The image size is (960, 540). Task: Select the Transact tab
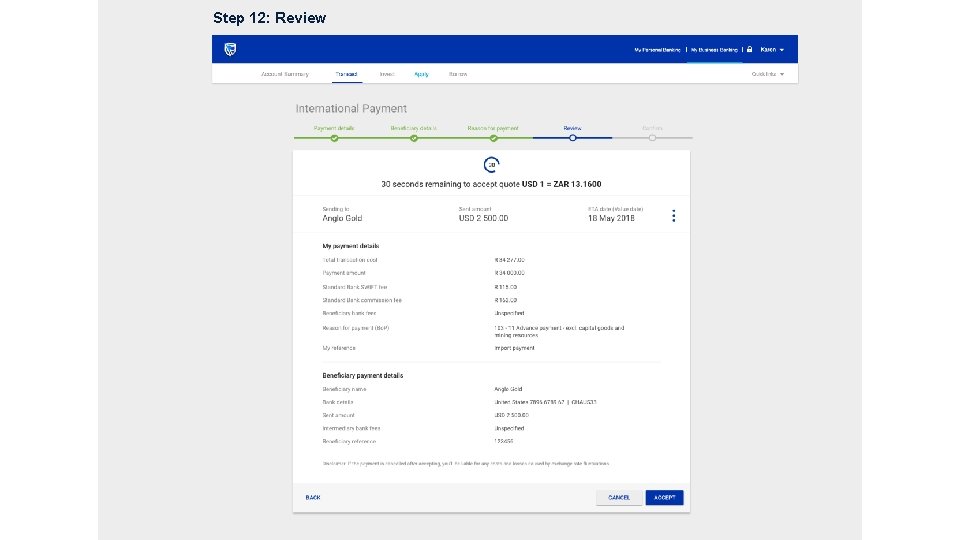(346, 74)
